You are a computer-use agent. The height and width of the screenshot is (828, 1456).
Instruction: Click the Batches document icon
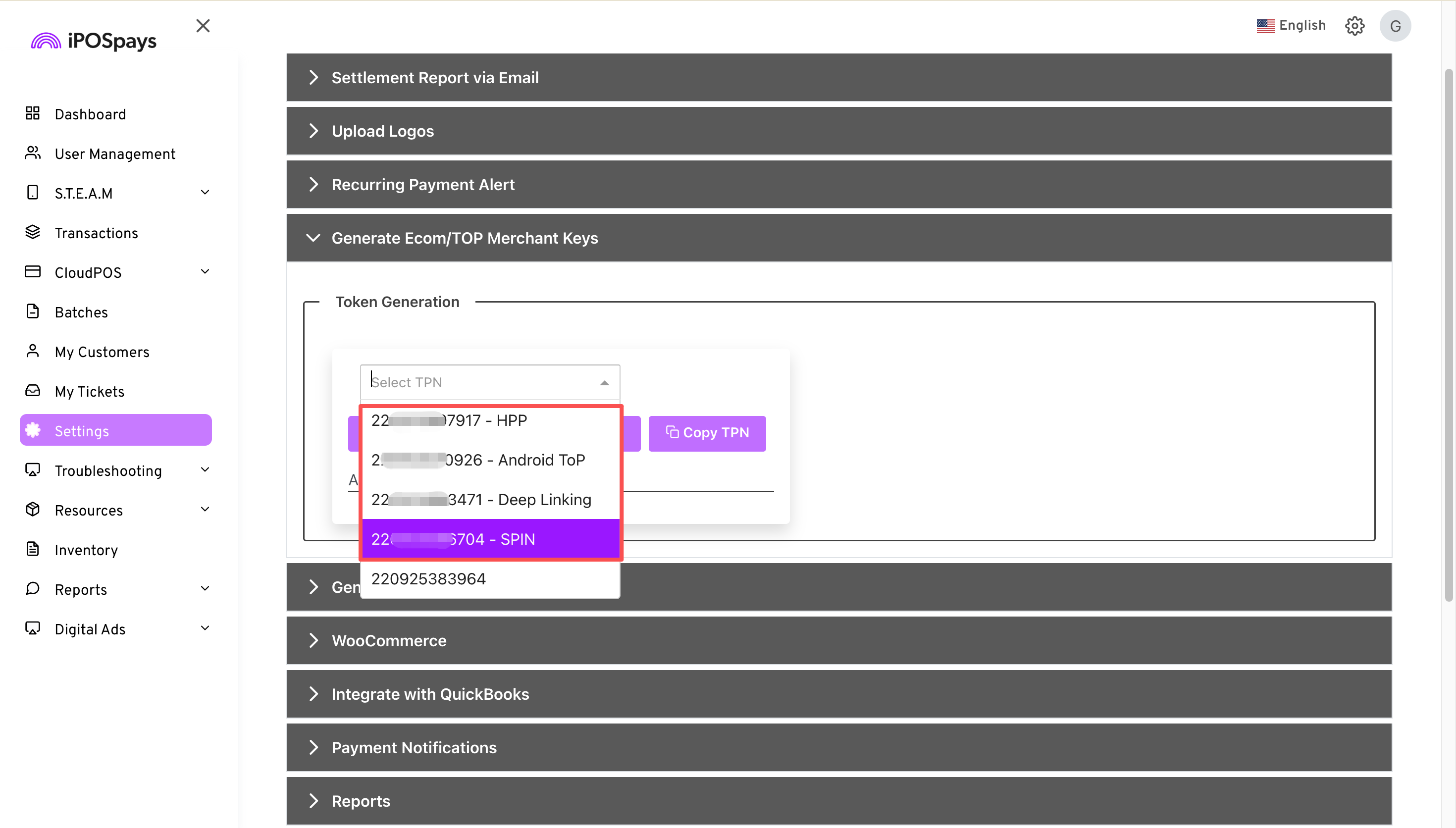[32, 311]
